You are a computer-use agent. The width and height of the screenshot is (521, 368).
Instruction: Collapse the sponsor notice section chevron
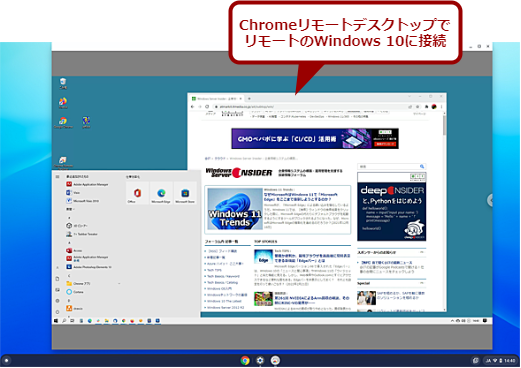click(x=422, y=252)
